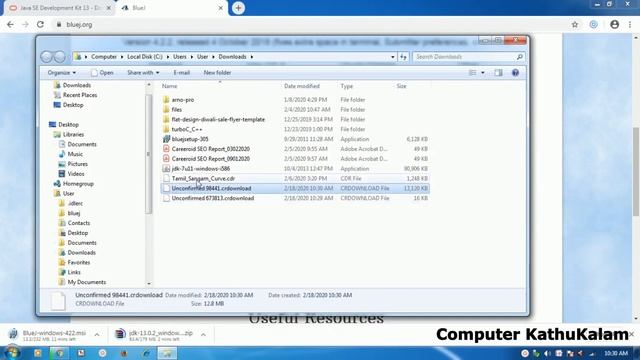Click the taskbar clock 10:30 AM
The image size is (640, 360).
pyautogui.click(x=616, y=353)
